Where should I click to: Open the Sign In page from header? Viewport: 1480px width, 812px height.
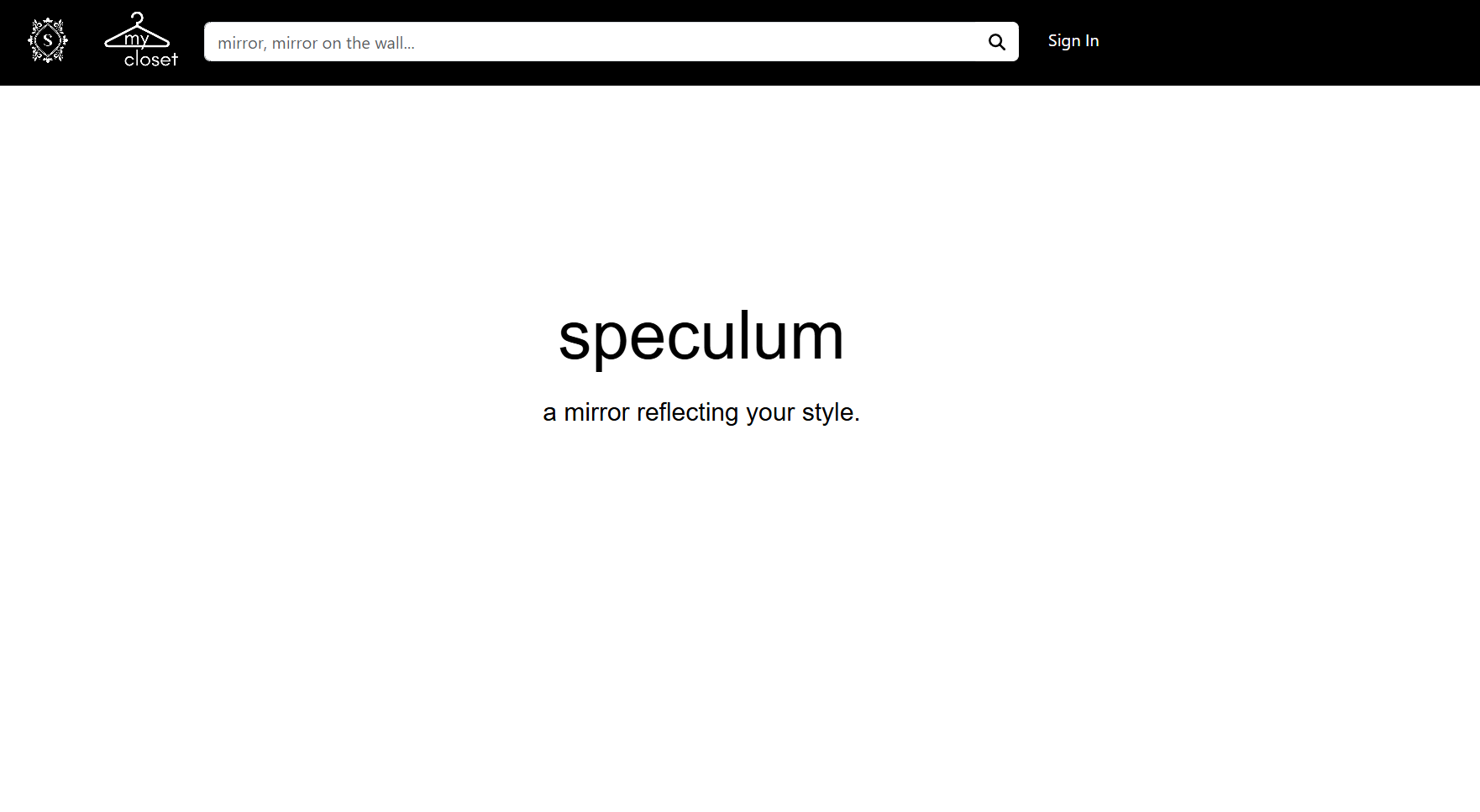tap(1073, 40)
